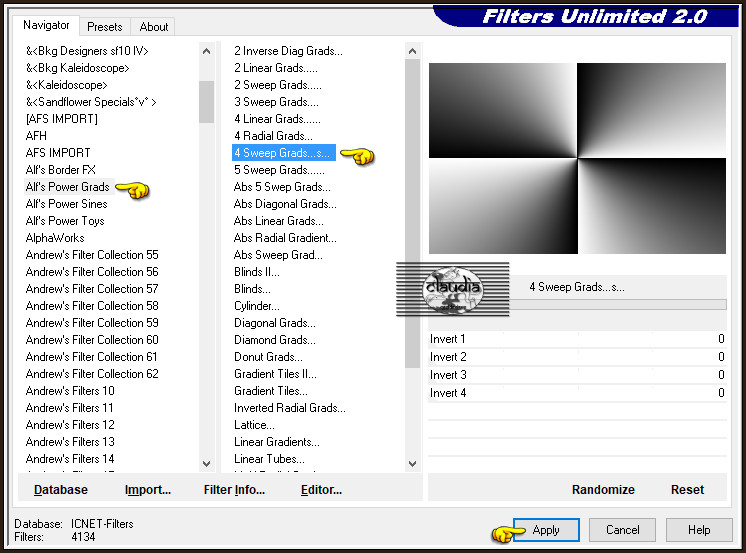Select the Donut Grads... filter
This screenshot has height=553, width=746.
[x=268, y=357]
